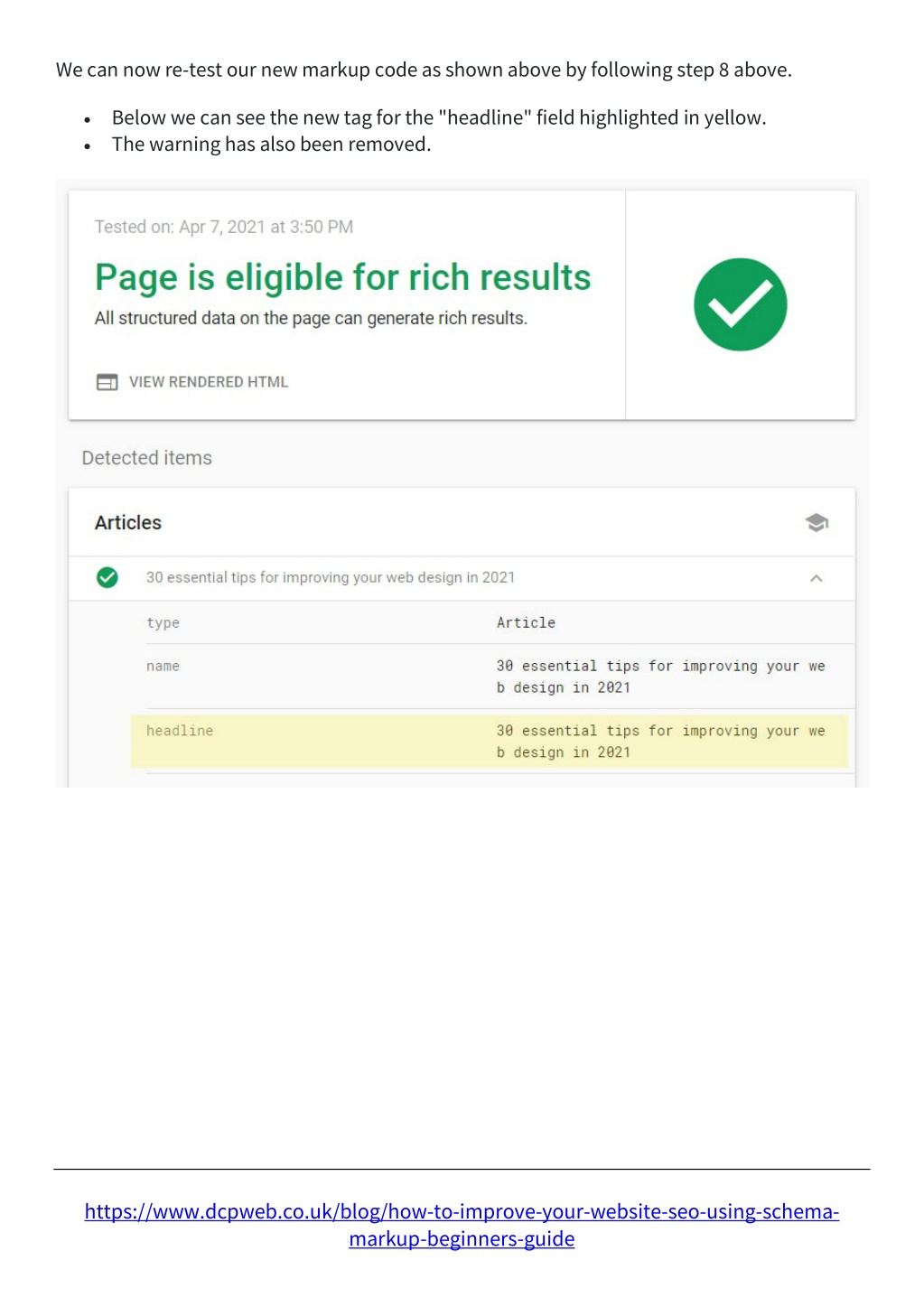924x1307 pixels.
Task: Click the headline value text
Action: click(660, 742)
